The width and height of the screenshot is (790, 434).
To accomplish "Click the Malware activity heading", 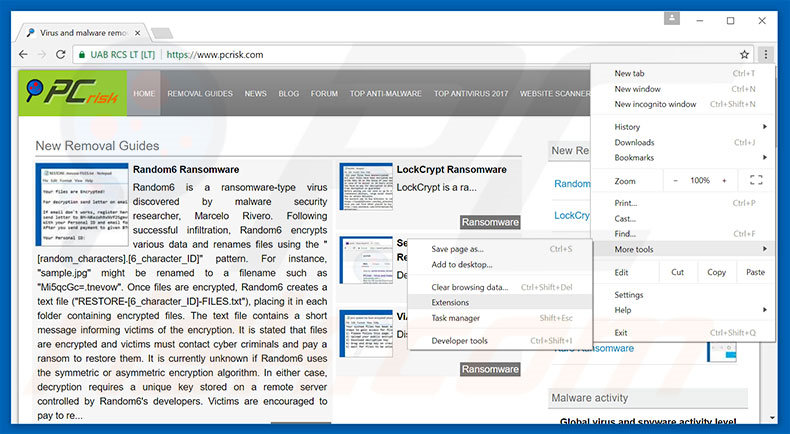I will (589, 398).
